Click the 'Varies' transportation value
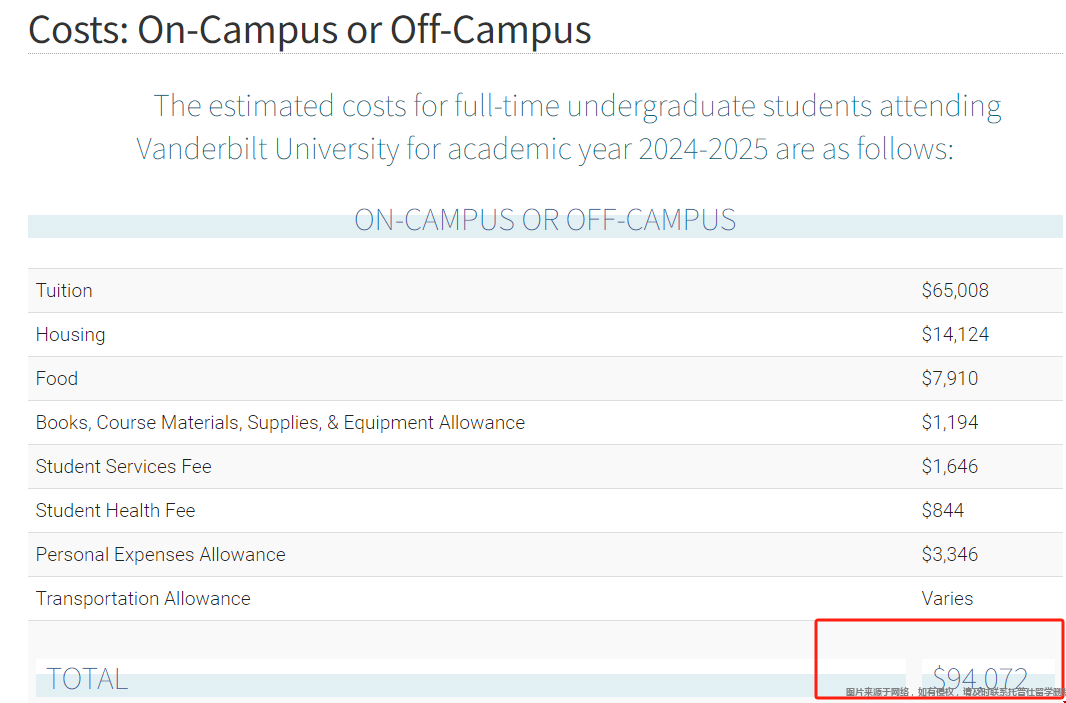The width and height of the screenshot is (1066, 703). tap(947, 599)
